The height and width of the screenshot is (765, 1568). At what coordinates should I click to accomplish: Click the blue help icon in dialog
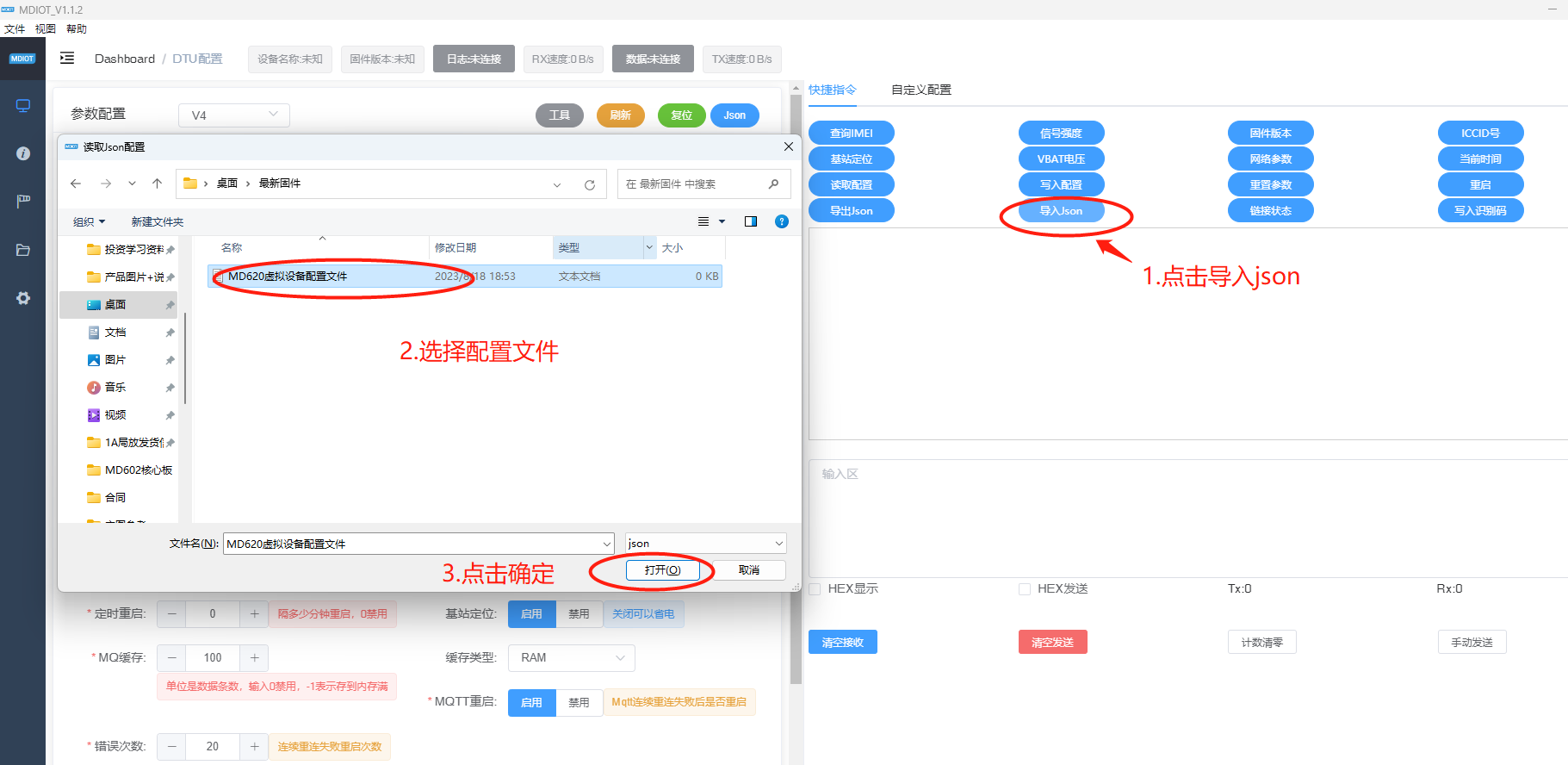click(x=782, y=221)
